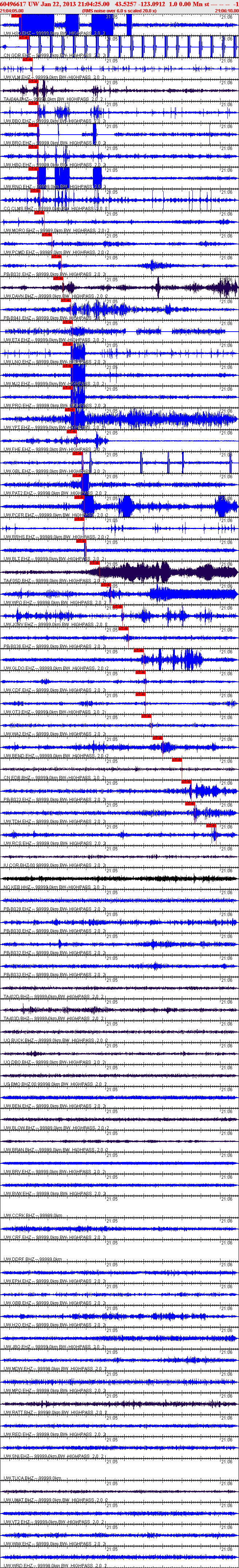This screenshot has height=1568, width=239.
Task: Select the UW.CDF EHZ trace label
Action: [x=55, y=691]
